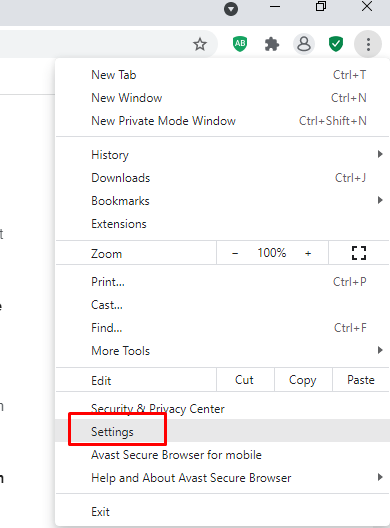Increase zoom level with plus button
The image size is (390, 528).
point(308,253)
